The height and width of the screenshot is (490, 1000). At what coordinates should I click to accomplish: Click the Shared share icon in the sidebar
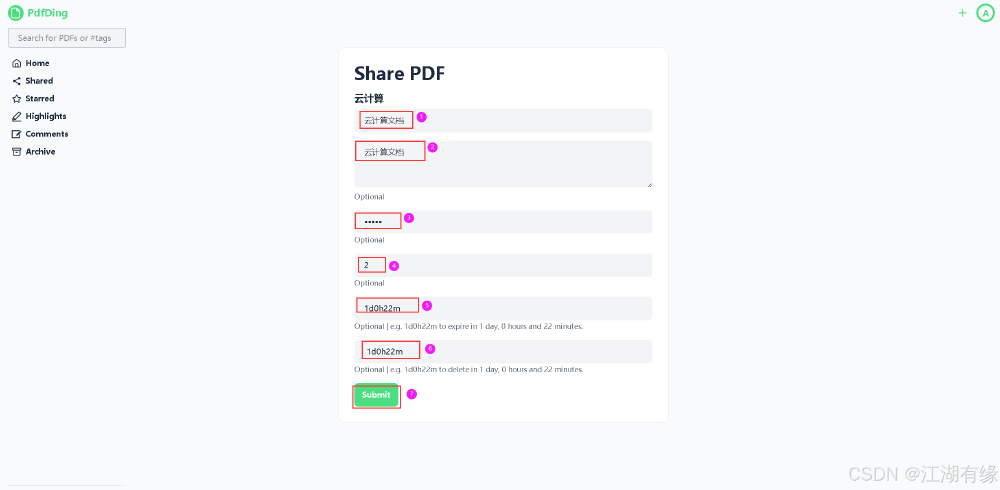click(16, 81)
